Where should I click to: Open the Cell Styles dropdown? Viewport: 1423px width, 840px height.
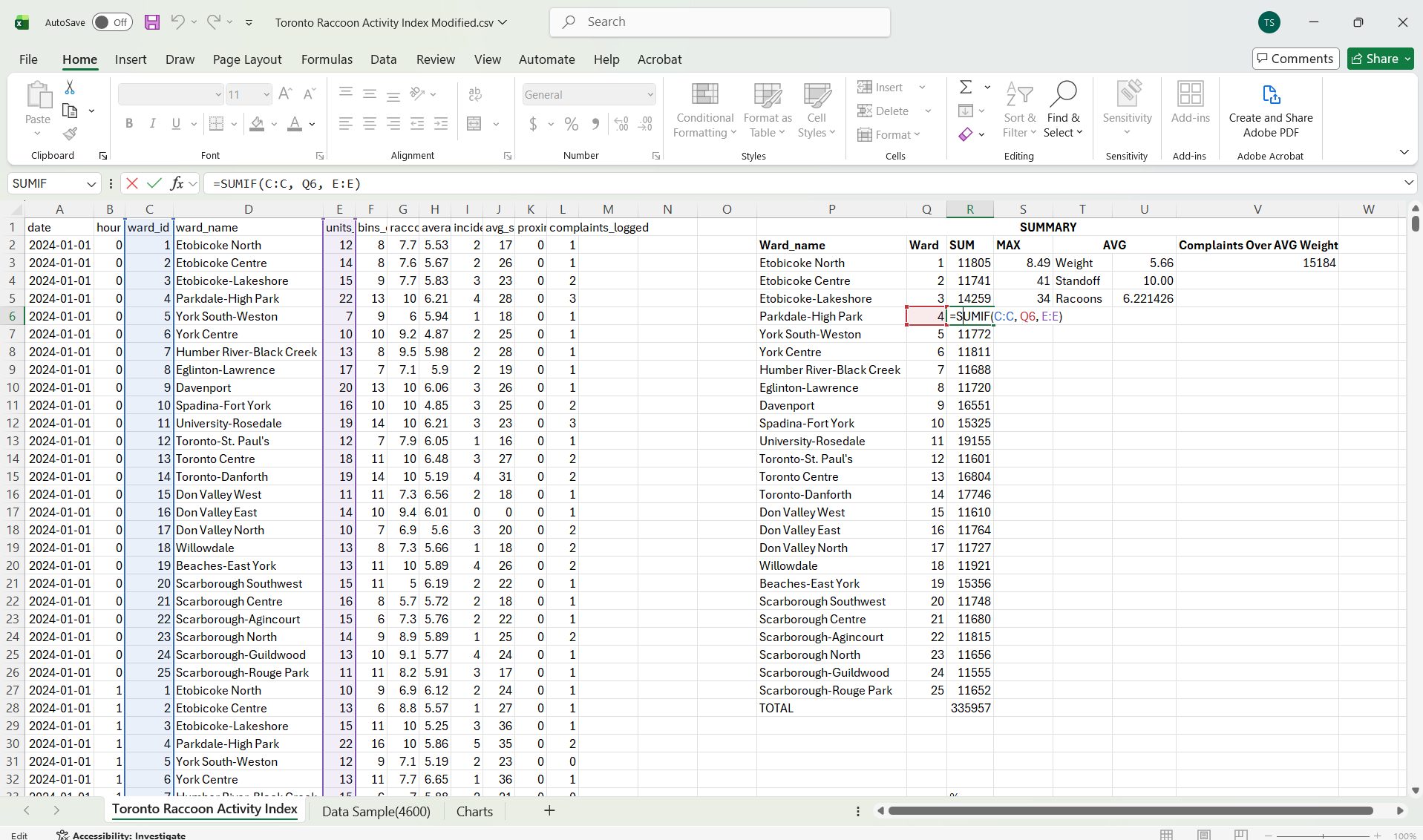817,110
